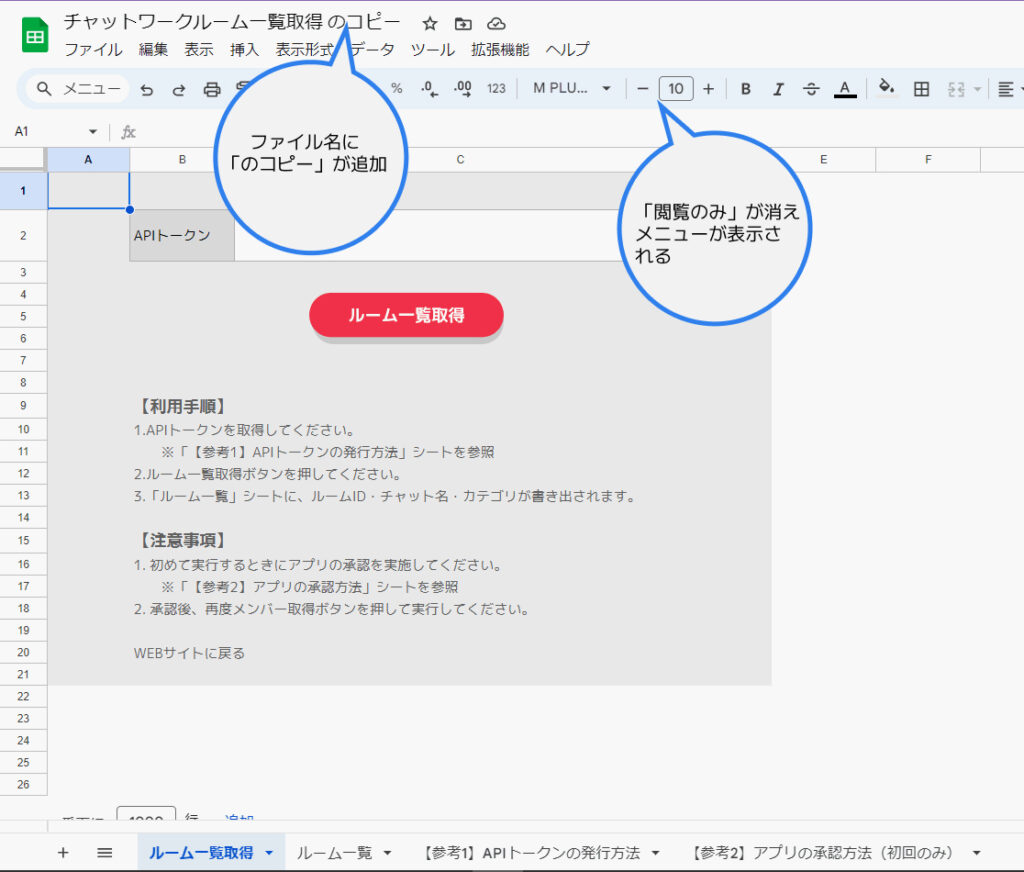Open the move to folder icon
Screen dimensions: 1024x872
463,24
